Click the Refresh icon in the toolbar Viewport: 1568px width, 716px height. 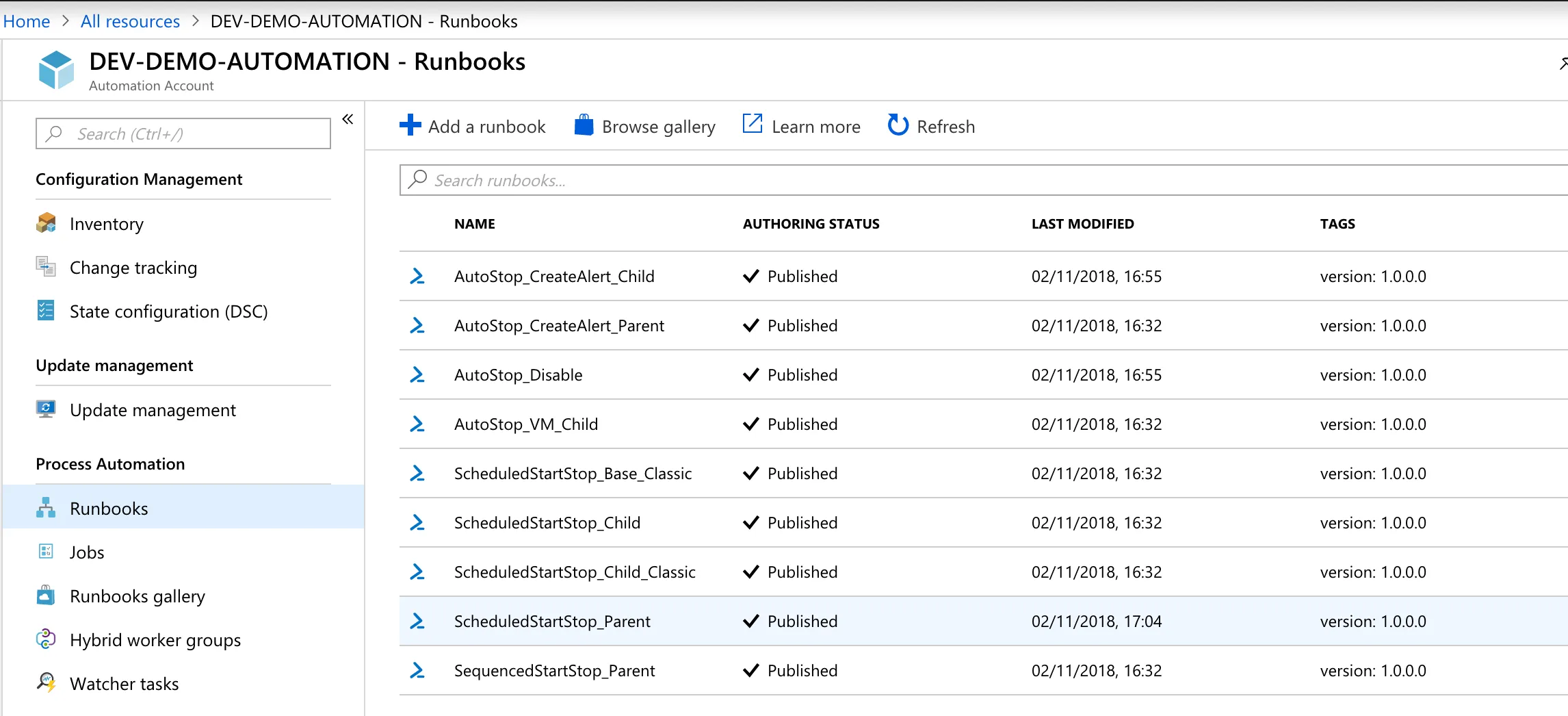point(896,125)
